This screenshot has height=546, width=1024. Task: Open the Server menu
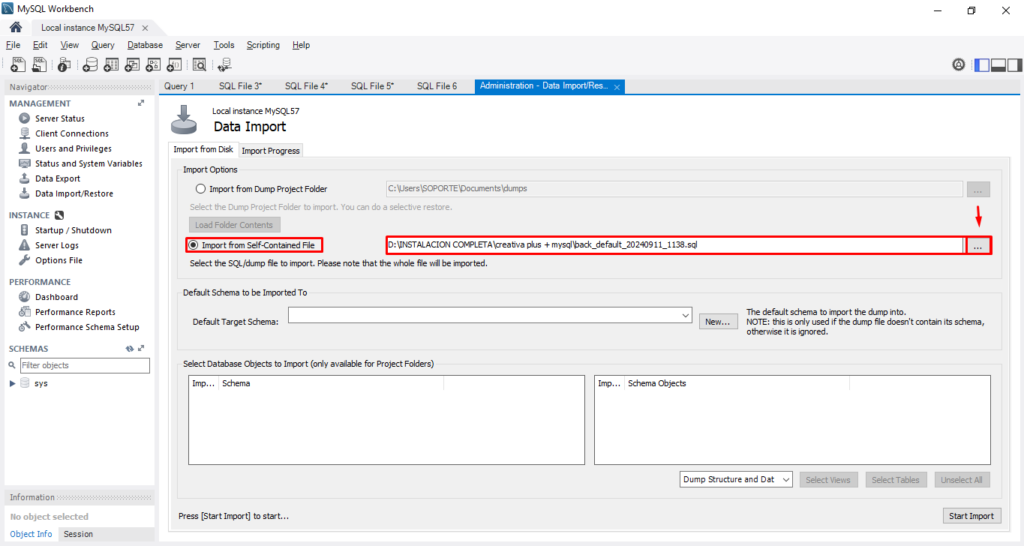pyautogui.click(x=187, y=45)
